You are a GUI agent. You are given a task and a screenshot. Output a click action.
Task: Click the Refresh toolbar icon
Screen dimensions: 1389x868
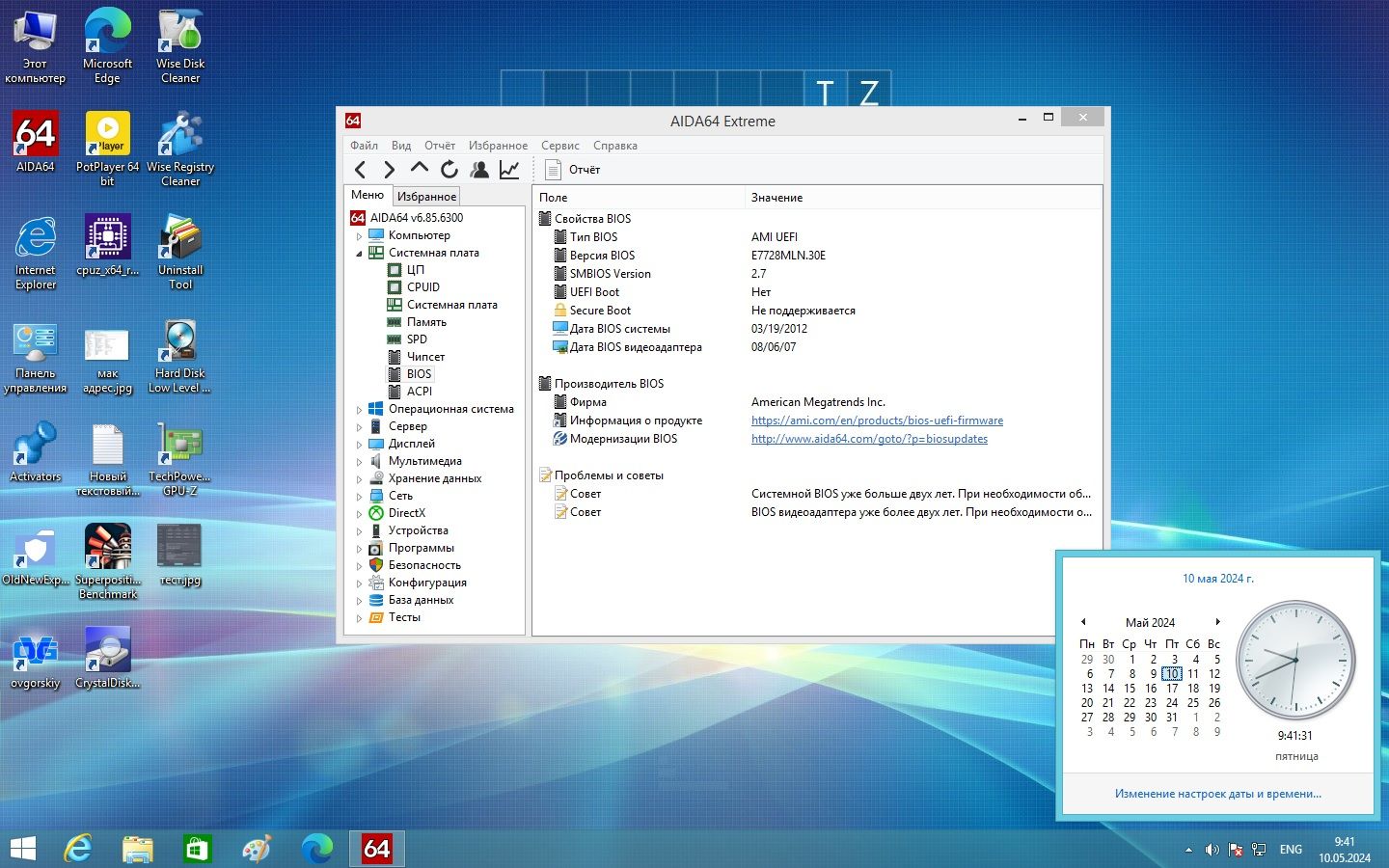click(449, 170)
